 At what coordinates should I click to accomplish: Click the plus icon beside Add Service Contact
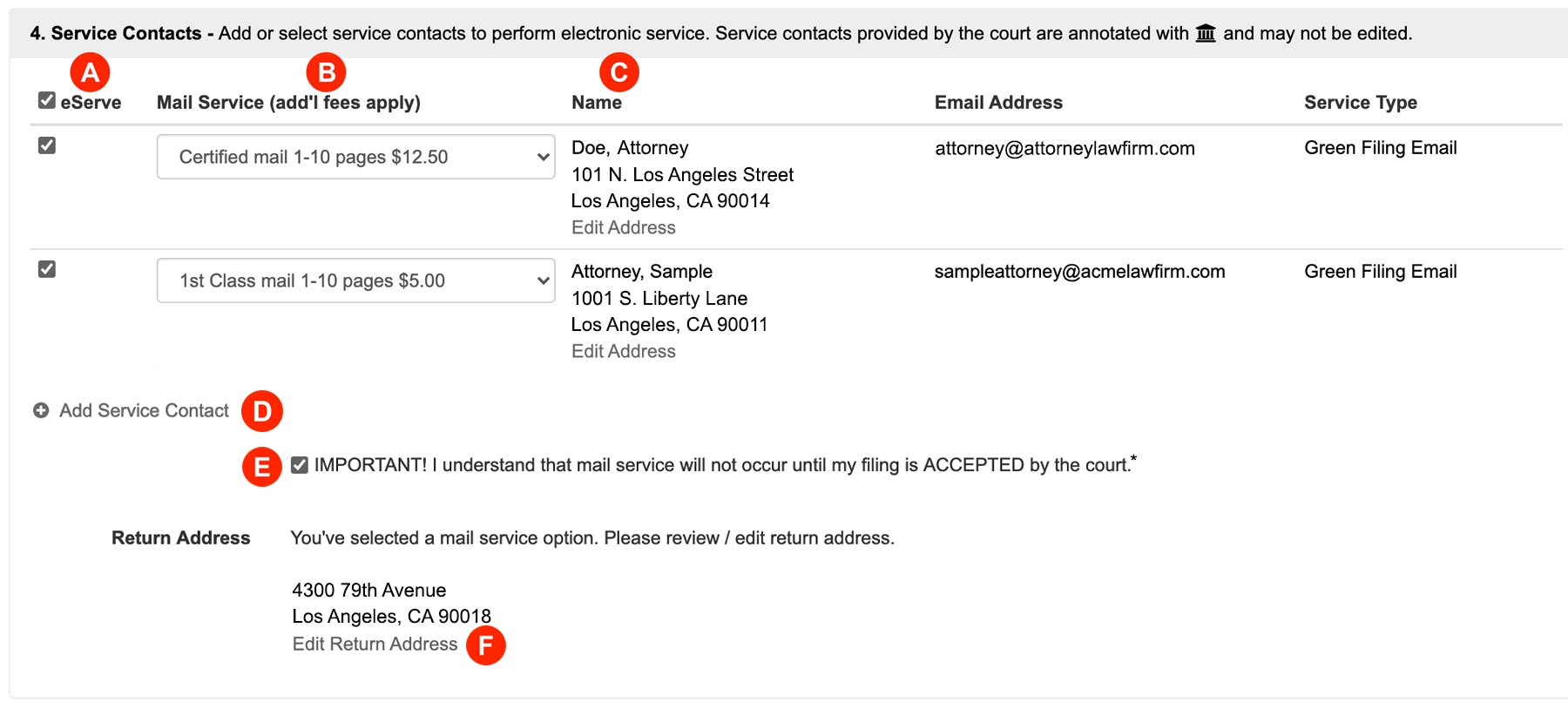coord(40,409)
